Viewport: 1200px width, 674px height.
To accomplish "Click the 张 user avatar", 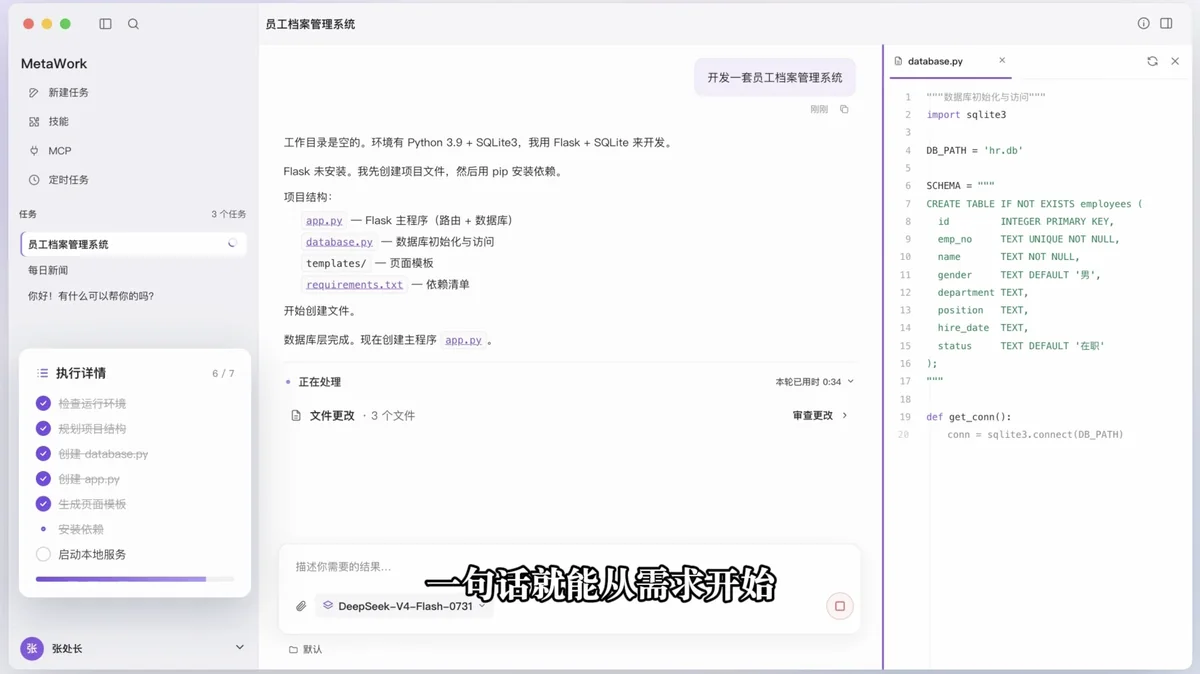I will click(32, 648).
